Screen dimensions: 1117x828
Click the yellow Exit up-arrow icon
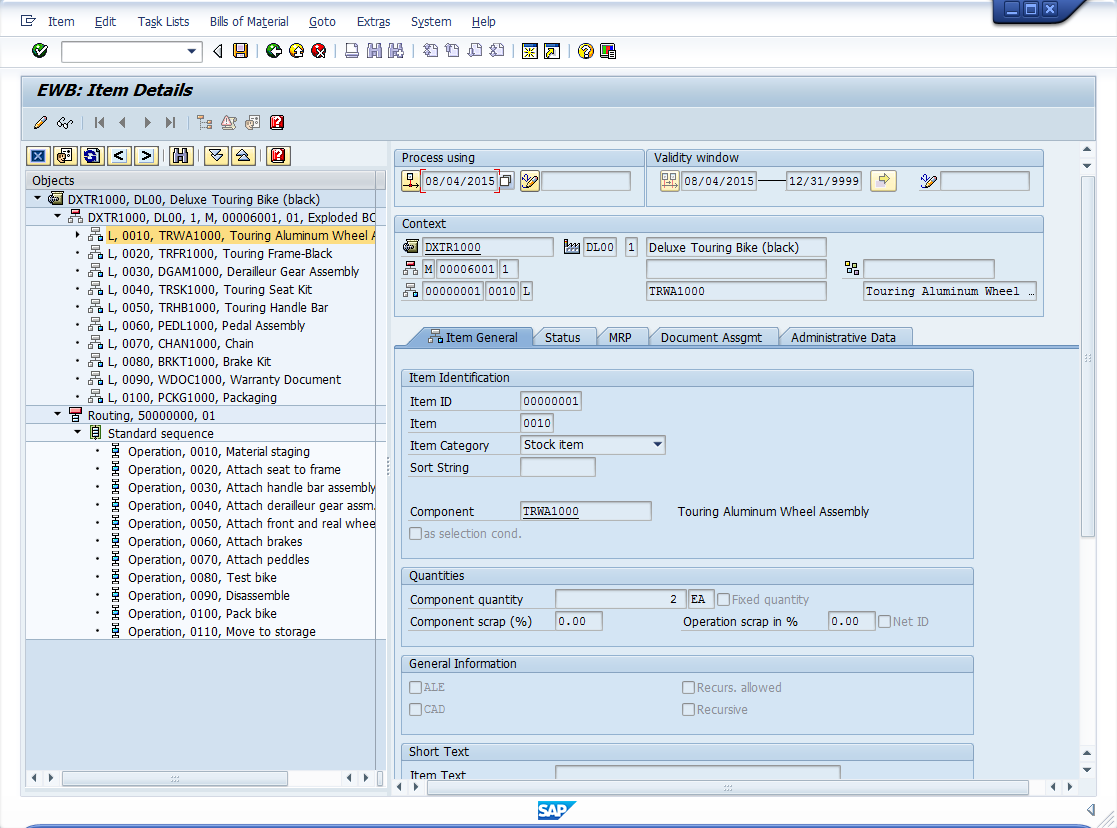pyautogui.click(x=296, y=51)
